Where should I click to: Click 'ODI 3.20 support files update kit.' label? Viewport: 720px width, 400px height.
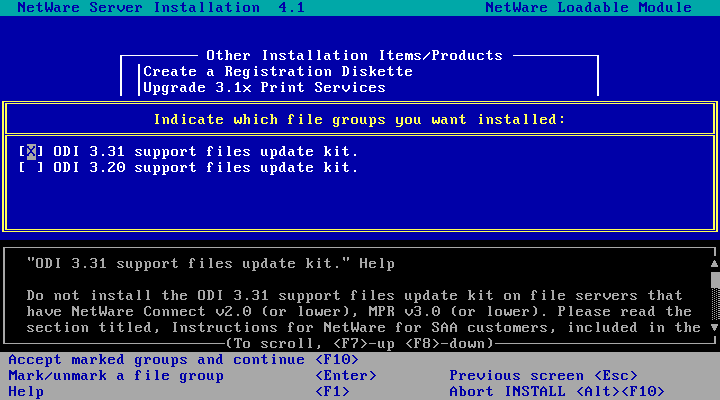(x=206, y=168)
